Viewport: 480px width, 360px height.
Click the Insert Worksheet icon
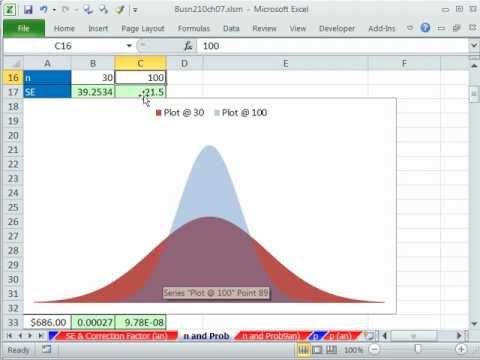(369, 336)
